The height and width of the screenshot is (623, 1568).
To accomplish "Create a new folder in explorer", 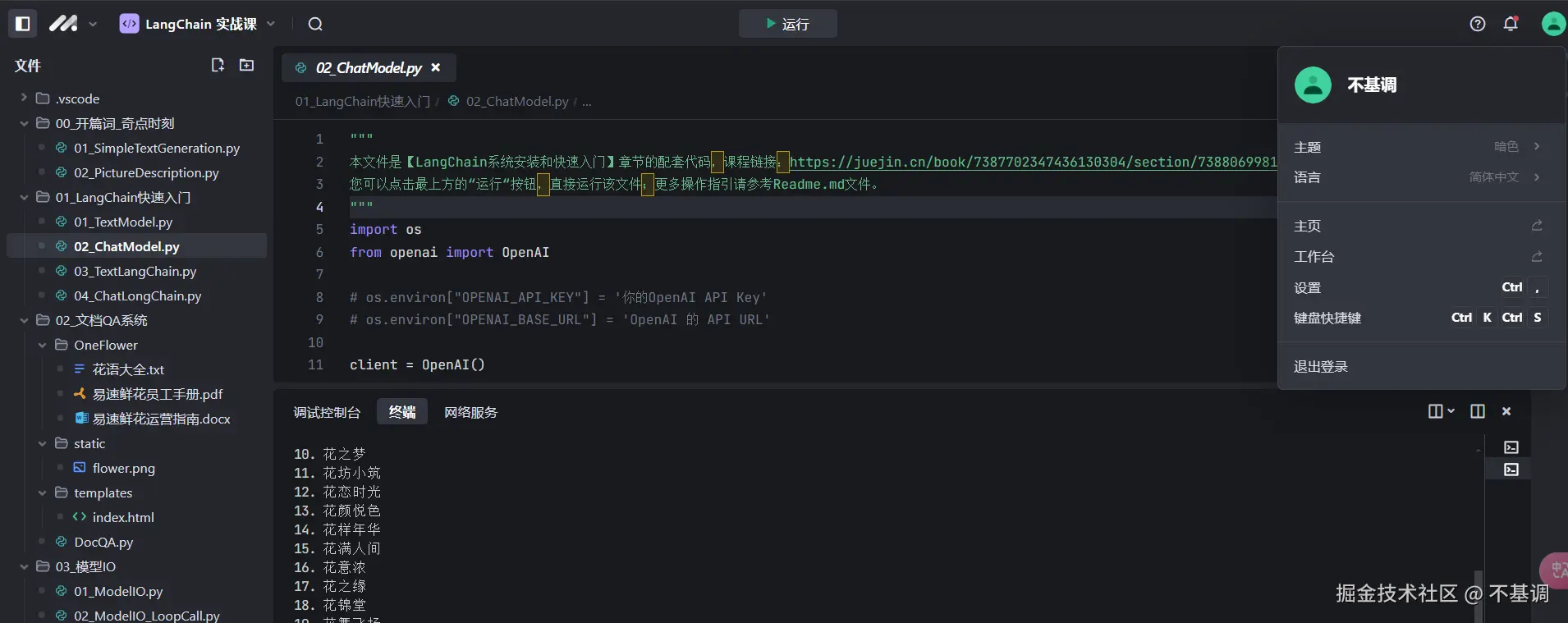I will click(246, 65).
